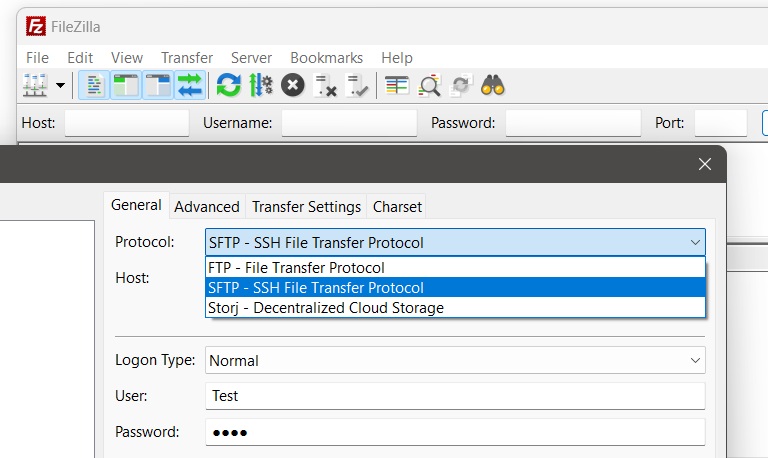Switch to the Transfer Settings tab

click(x=306, y=206)
